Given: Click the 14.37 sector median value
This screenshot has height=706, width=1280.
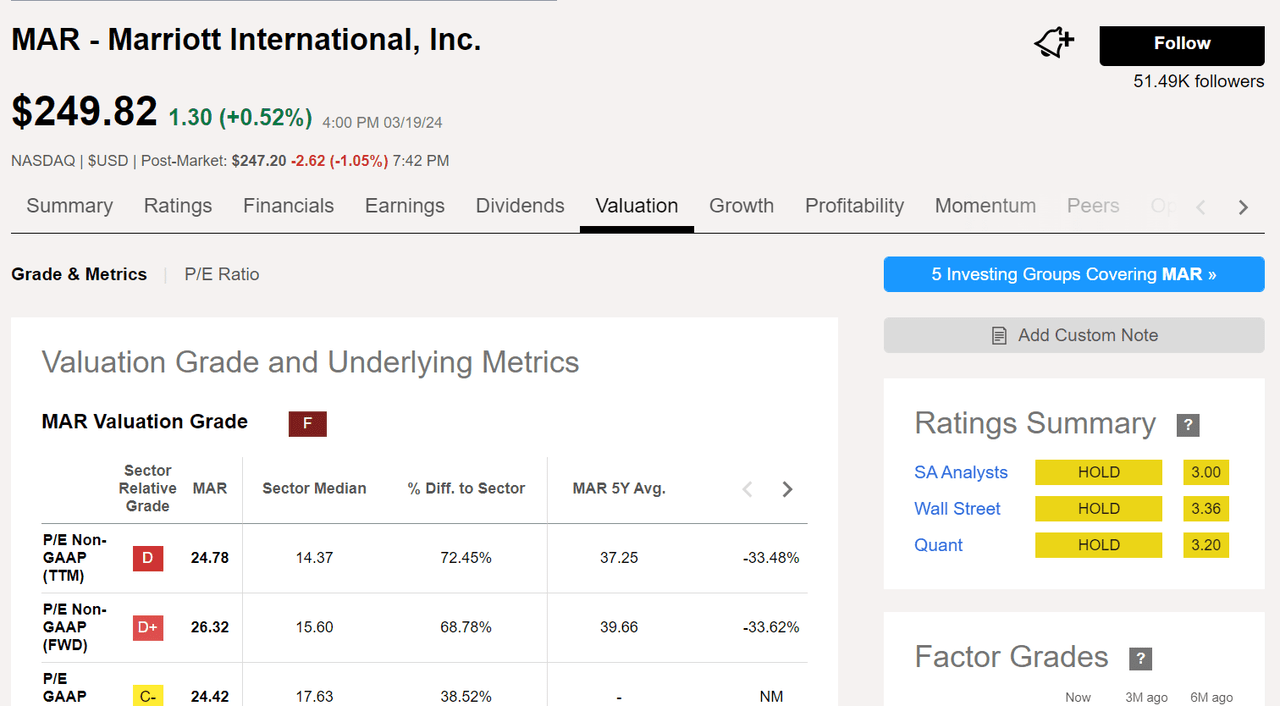Looking at the screenshot, I should pyautogui.click(x=314, y=558).
